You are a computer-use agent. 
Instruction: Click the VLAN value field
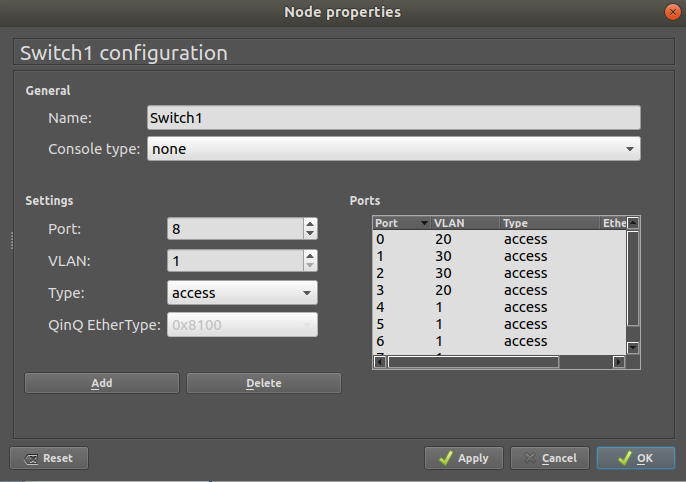(235, 261)
